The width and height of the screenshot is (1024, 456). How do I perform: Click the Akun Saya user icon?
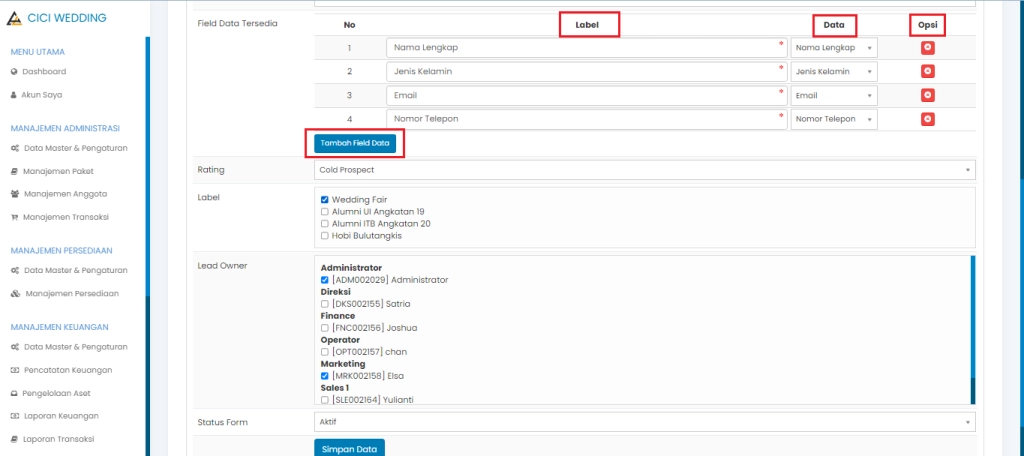point(14,95)
